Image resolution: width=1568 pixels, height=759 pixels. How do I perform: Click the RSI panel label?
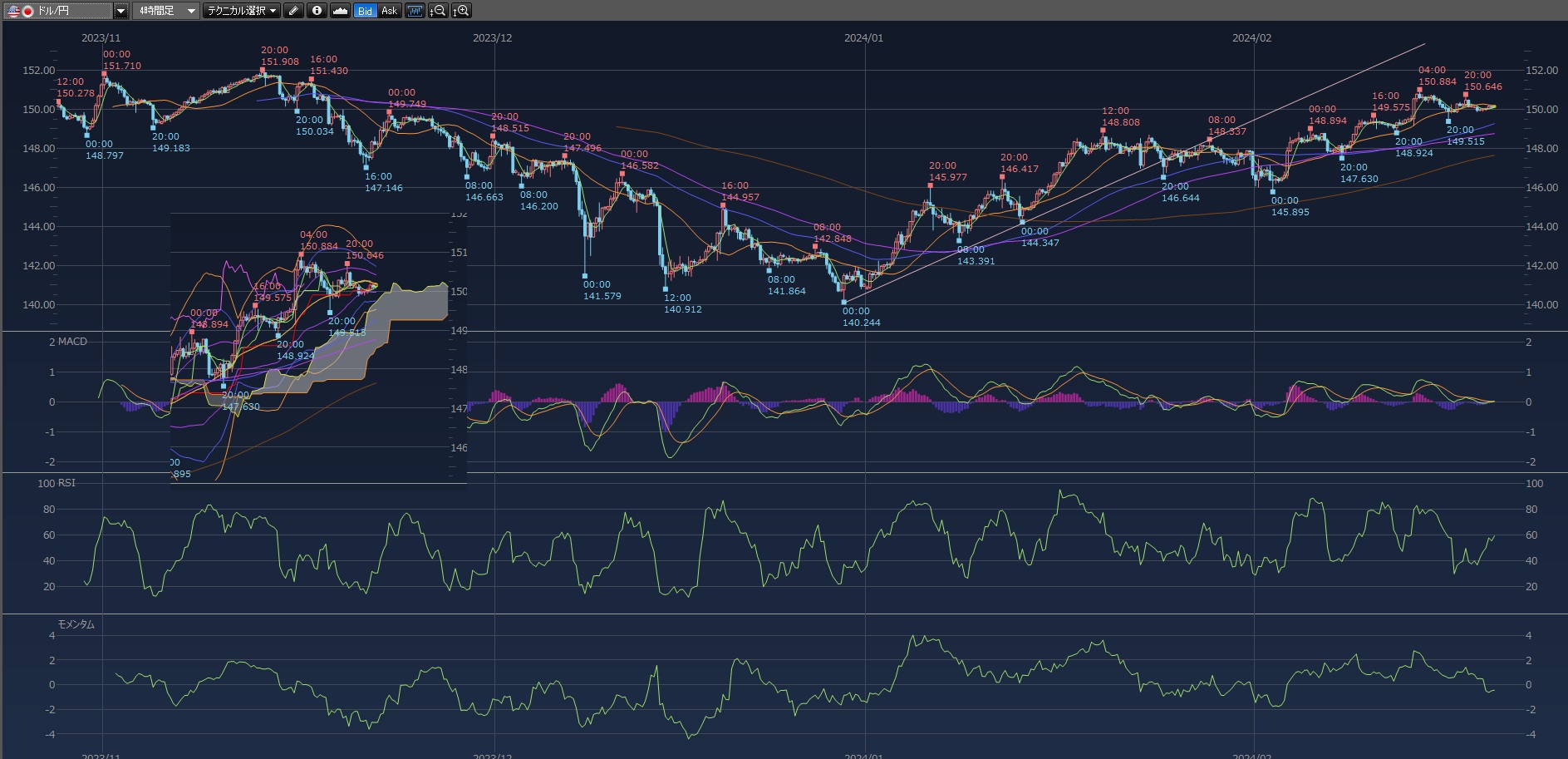(66, 483)
